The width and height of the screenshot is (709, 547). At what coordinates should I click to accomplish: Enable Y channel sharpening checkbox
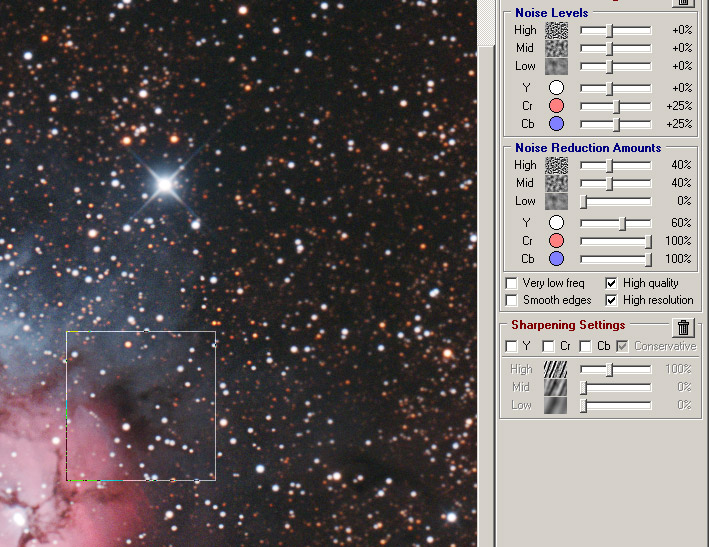click(x=511, y=347)
